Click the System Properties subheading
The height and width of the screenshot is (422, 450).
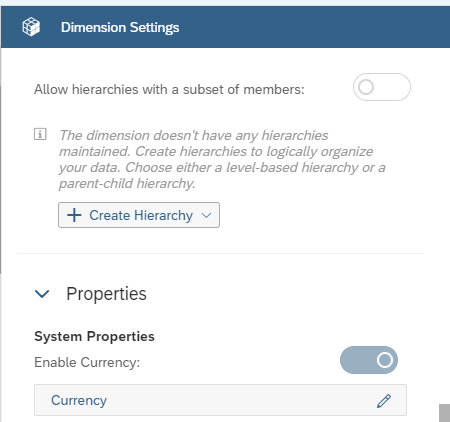tap(94, 336)
